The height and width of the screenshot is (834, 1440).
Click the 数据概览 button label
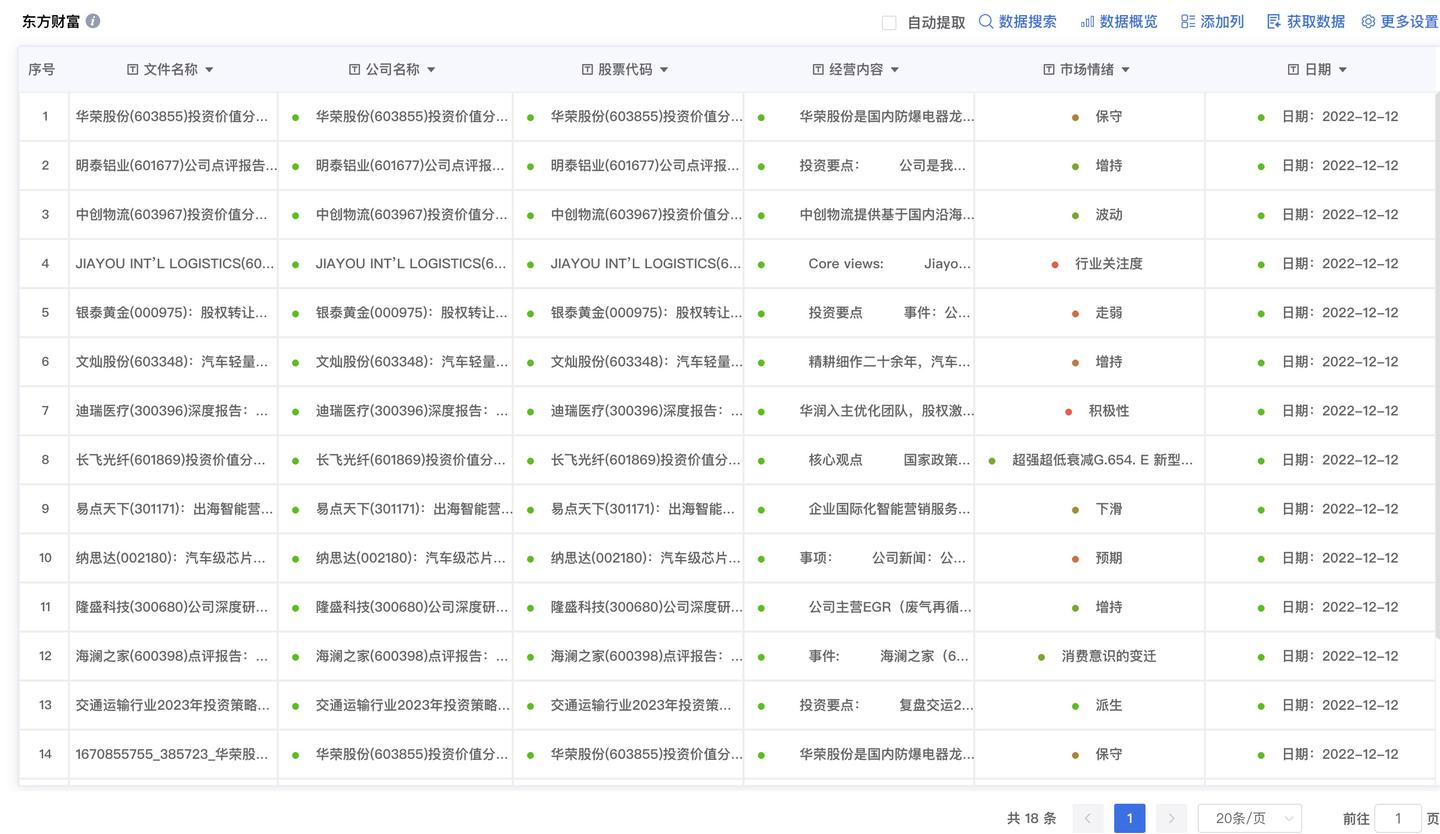1129,21
